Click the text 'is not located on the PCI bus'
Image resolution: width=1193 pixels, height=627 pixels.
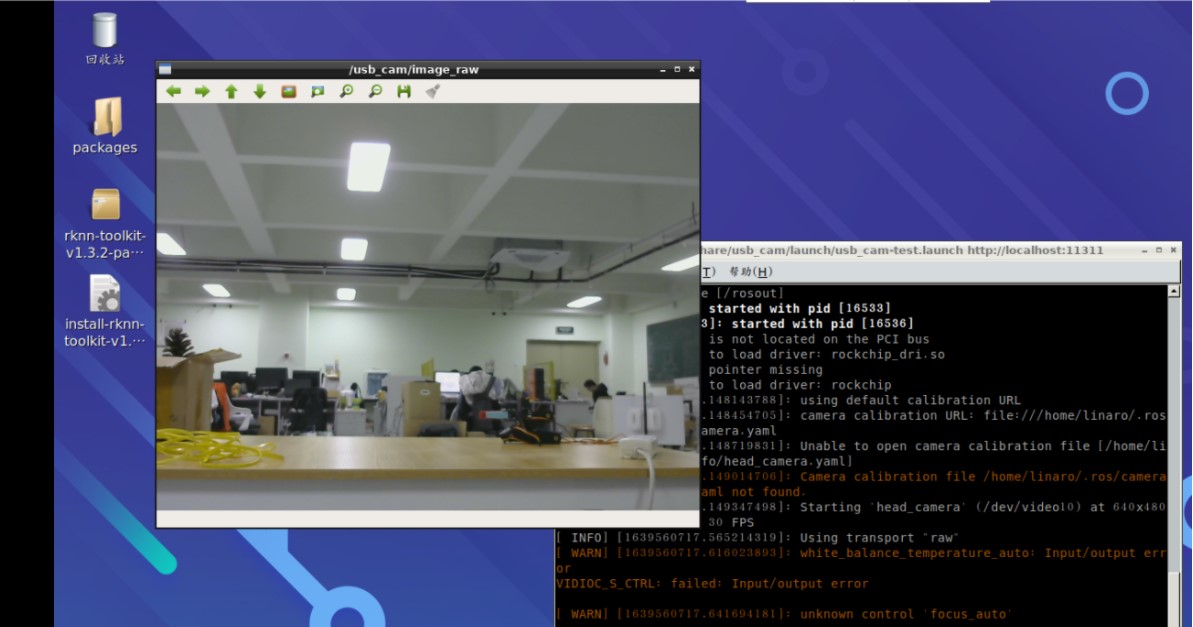819,339
